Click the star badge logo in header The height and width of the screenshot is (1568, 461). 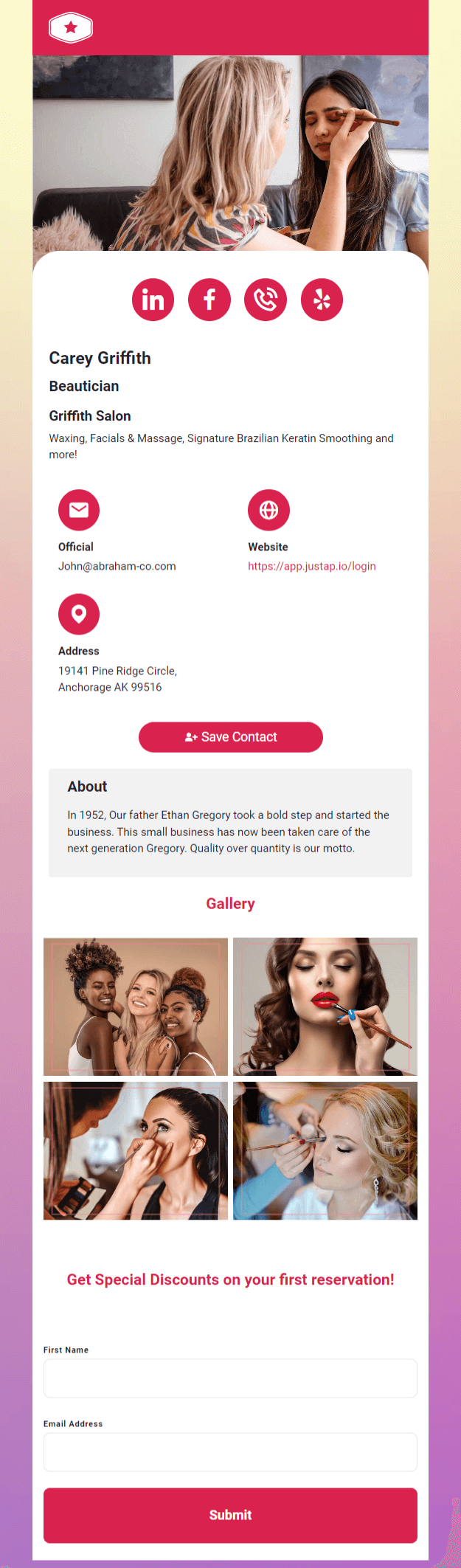(71, 28)
